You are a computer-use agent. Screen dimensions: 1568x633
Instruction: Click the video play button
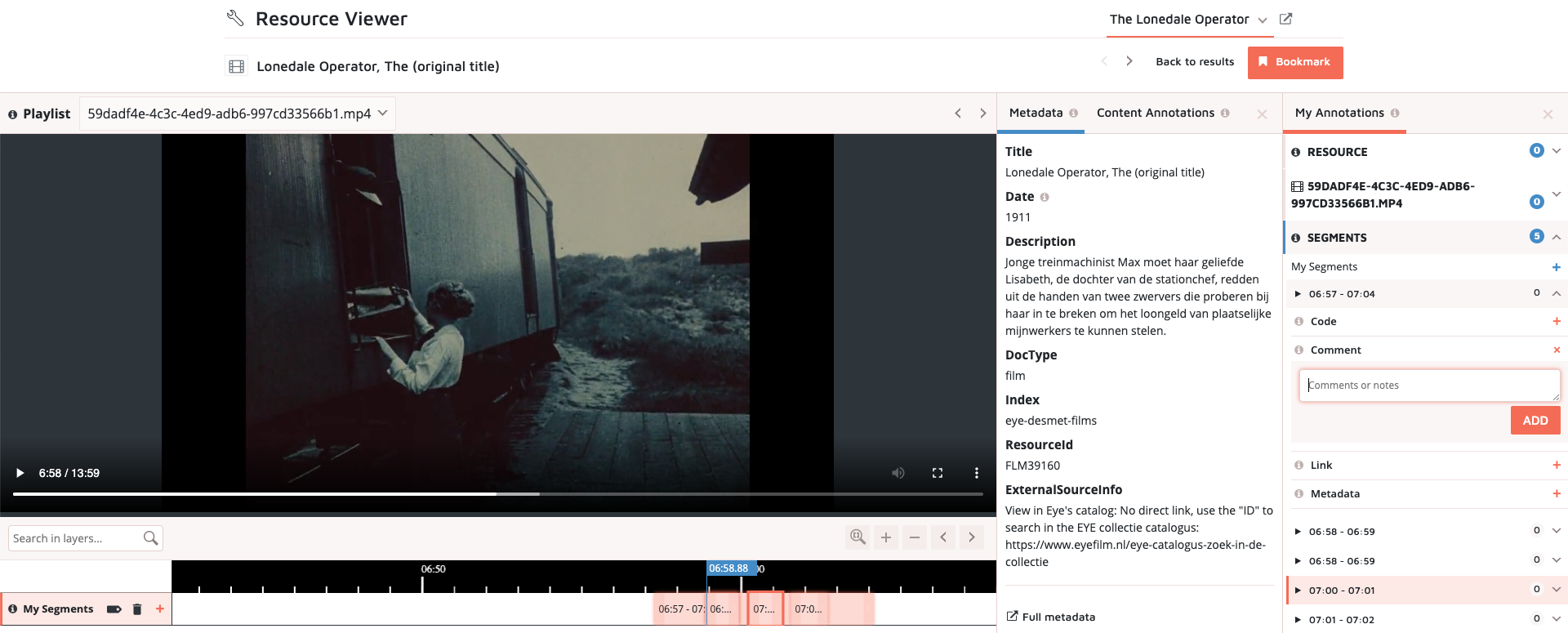(20, 473)
